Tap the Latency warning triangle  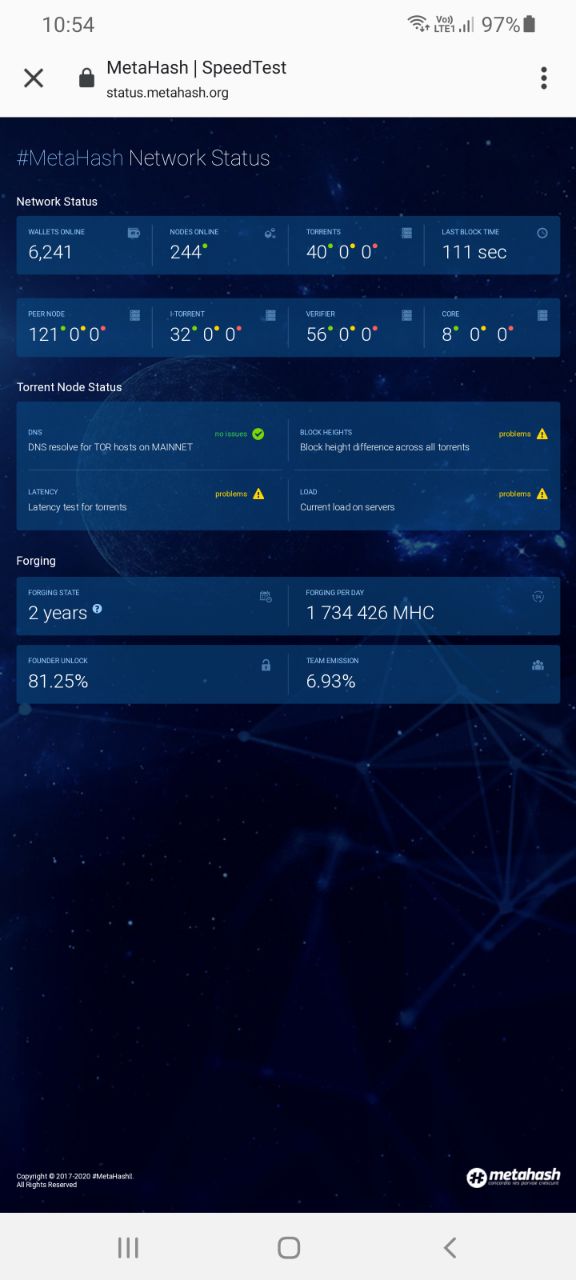258,494
